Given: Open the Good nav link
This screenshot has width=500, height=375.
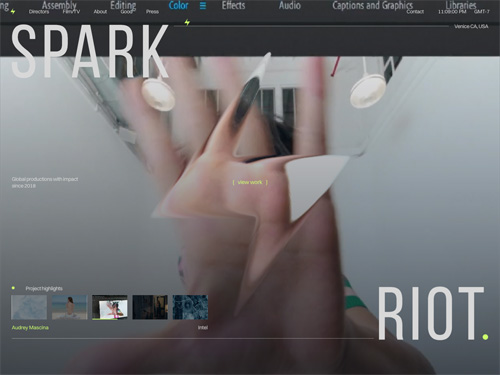Looking at the screenshot, I should [x=126, y=12].
